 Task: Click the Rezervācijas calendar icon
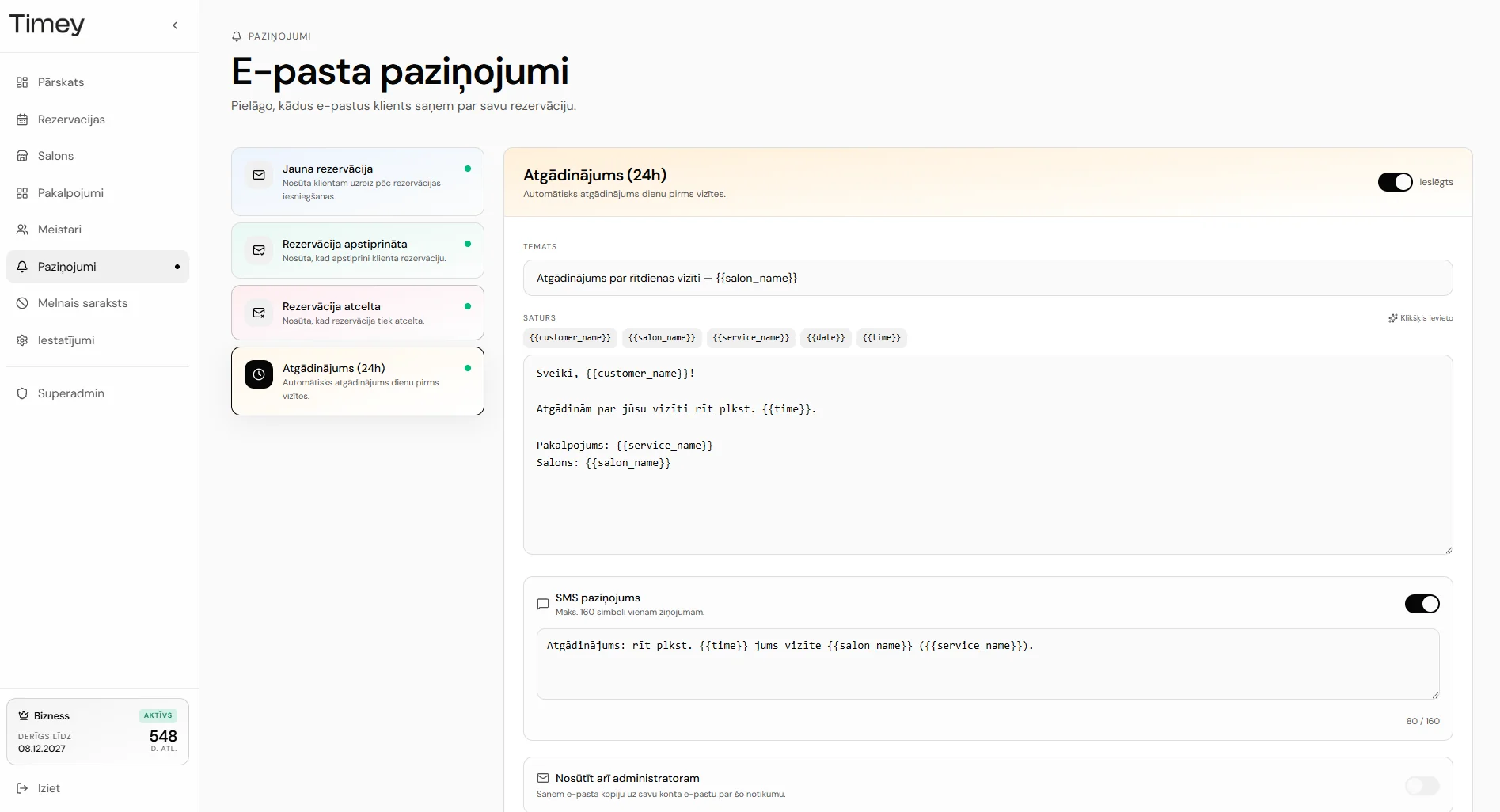pyautogui.click(x=22, y=120)
